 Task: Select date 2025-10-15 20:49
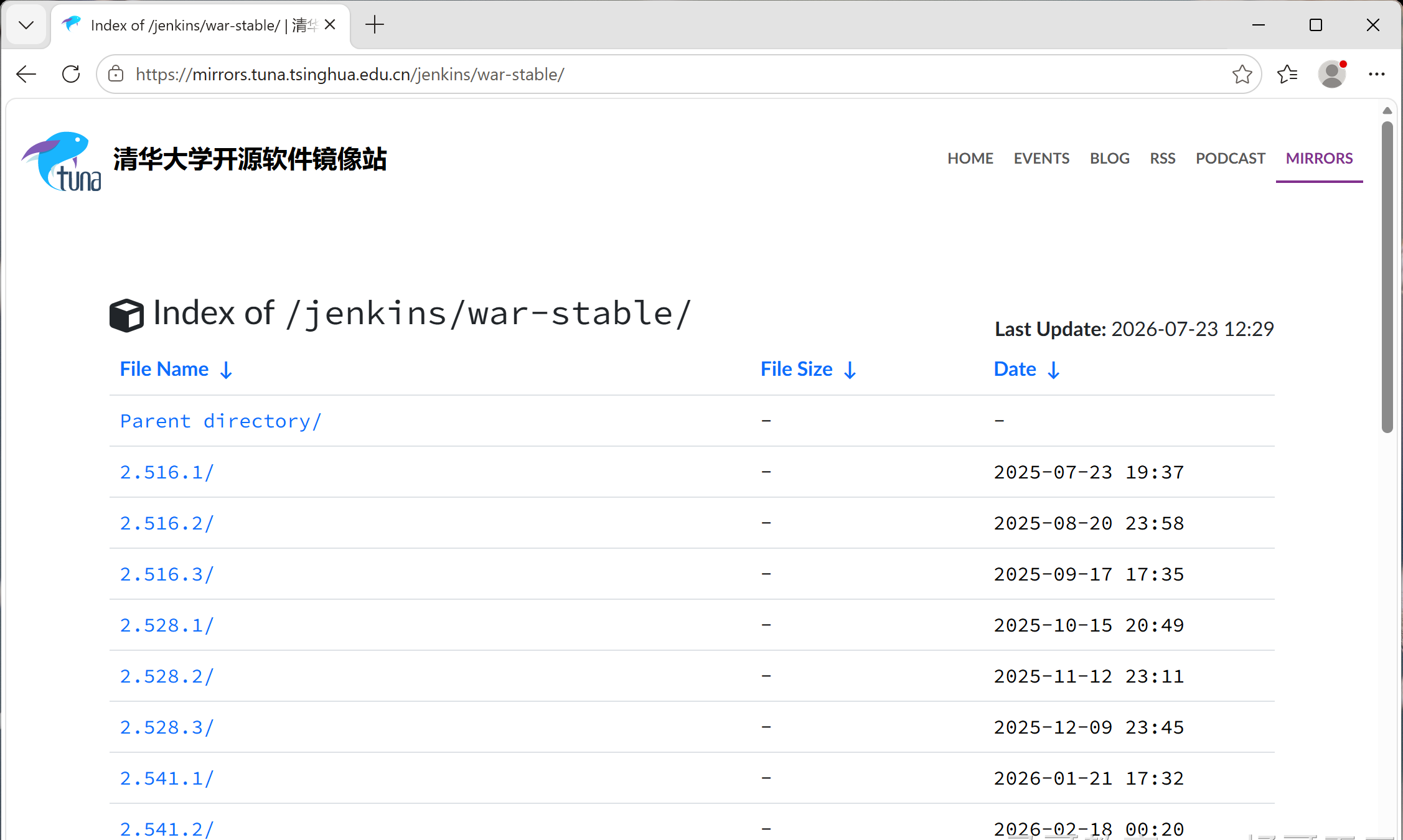point(1089,625)
